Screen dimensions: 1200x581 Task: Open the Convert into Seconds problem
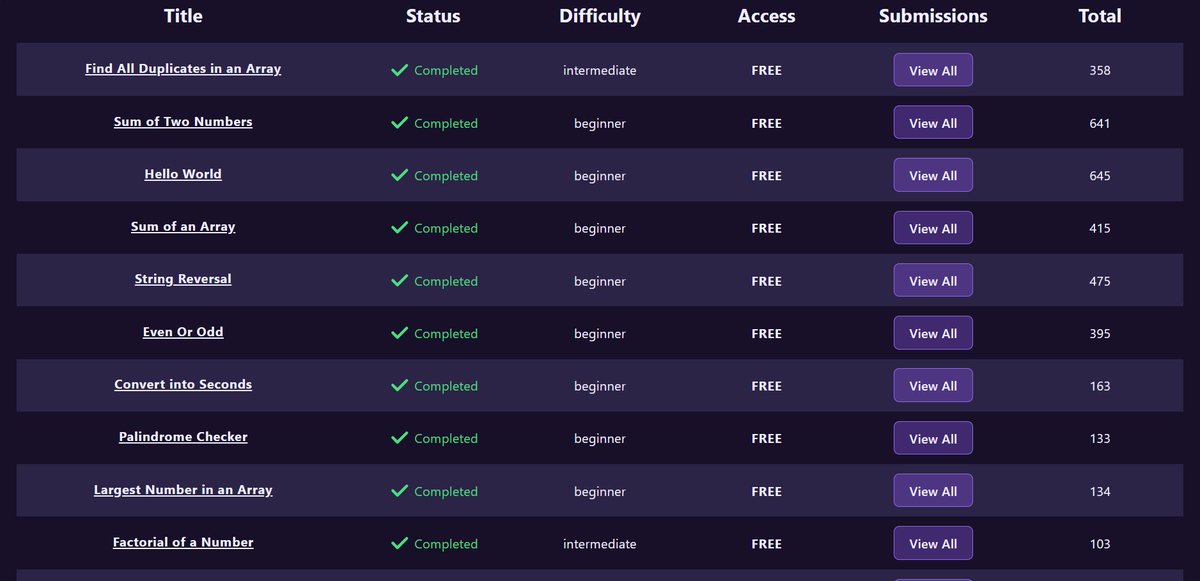click(x=183, y=385)
